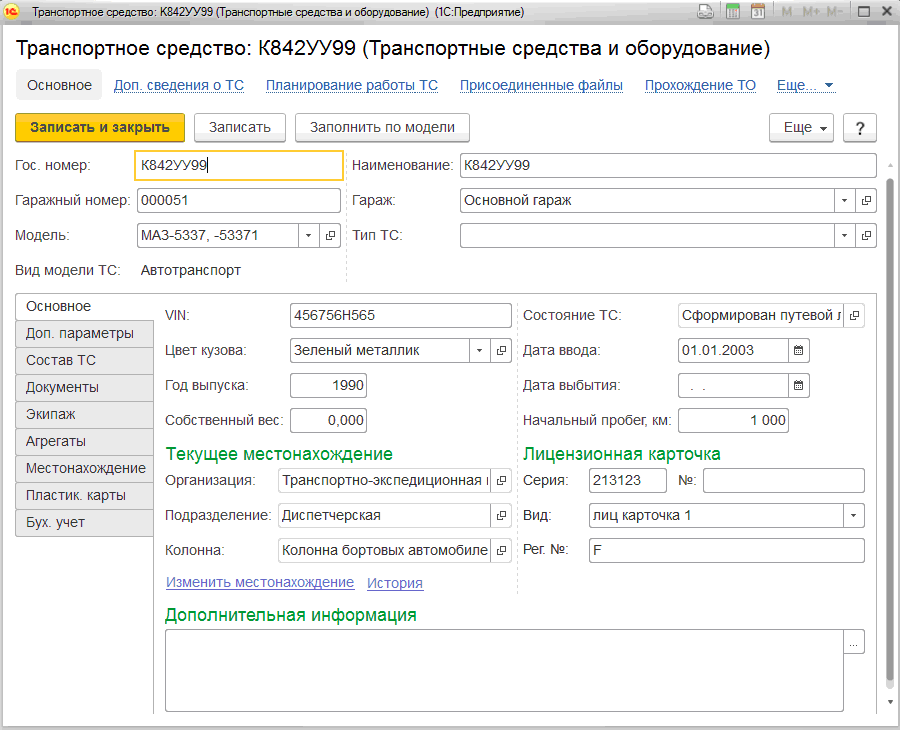
Task: Open the История link
Action: (x=394, y=582)
